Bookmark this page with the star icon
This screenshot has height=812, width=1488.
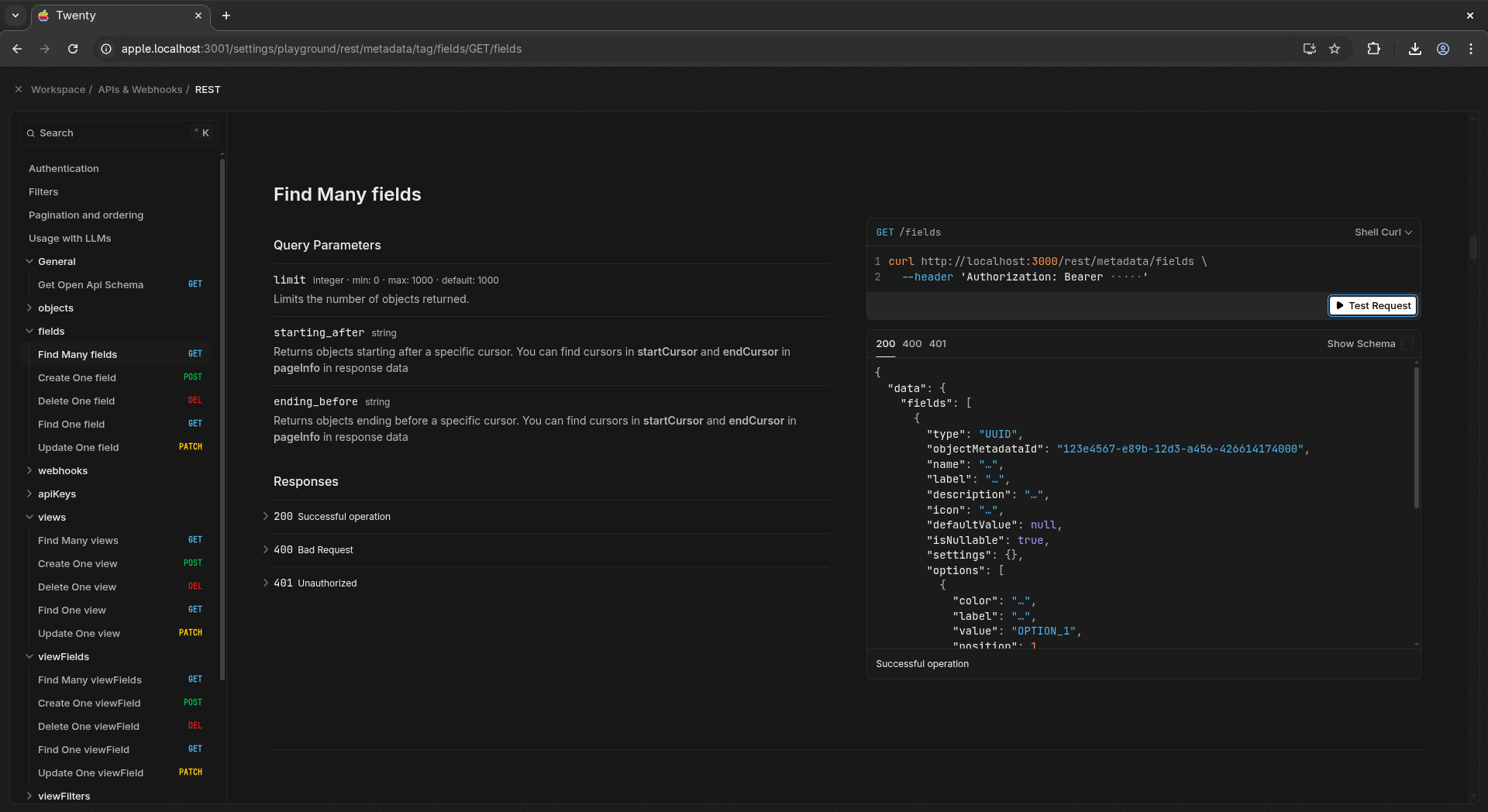click(x=1335, y=49)
